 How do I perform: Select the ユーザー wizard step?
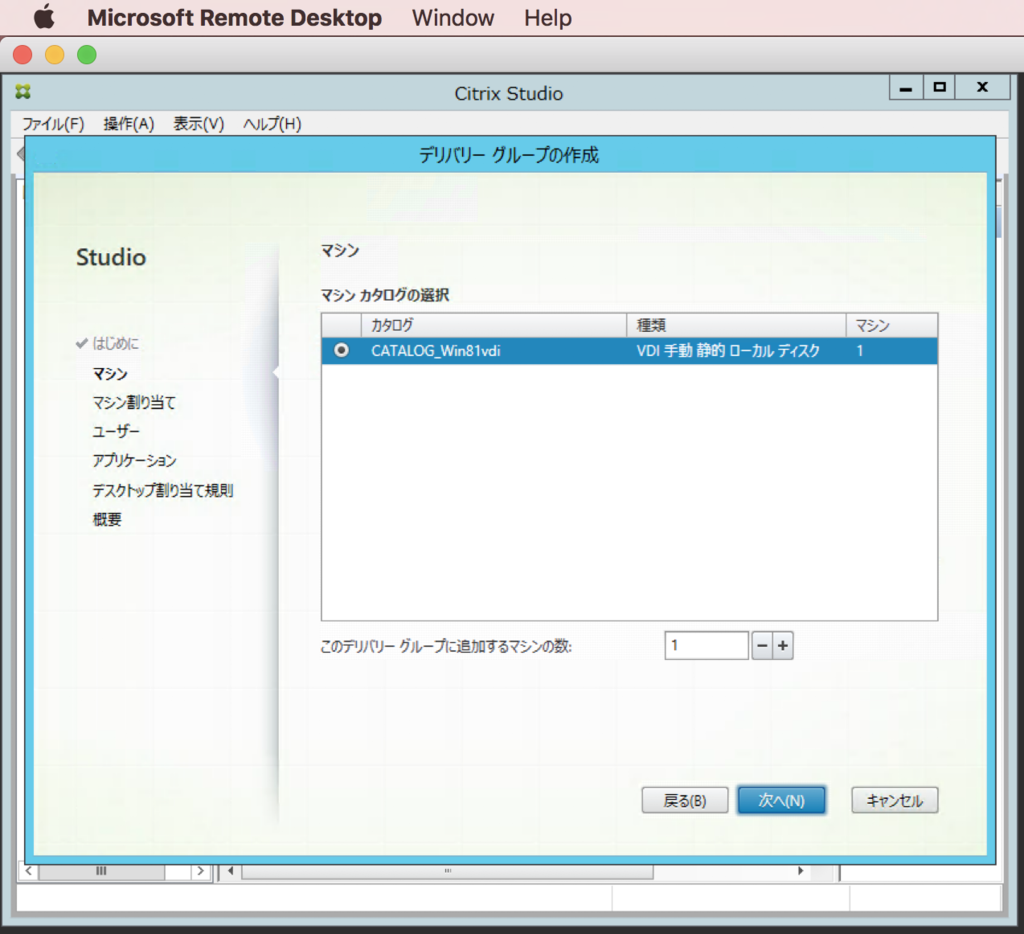pos(116,431)
